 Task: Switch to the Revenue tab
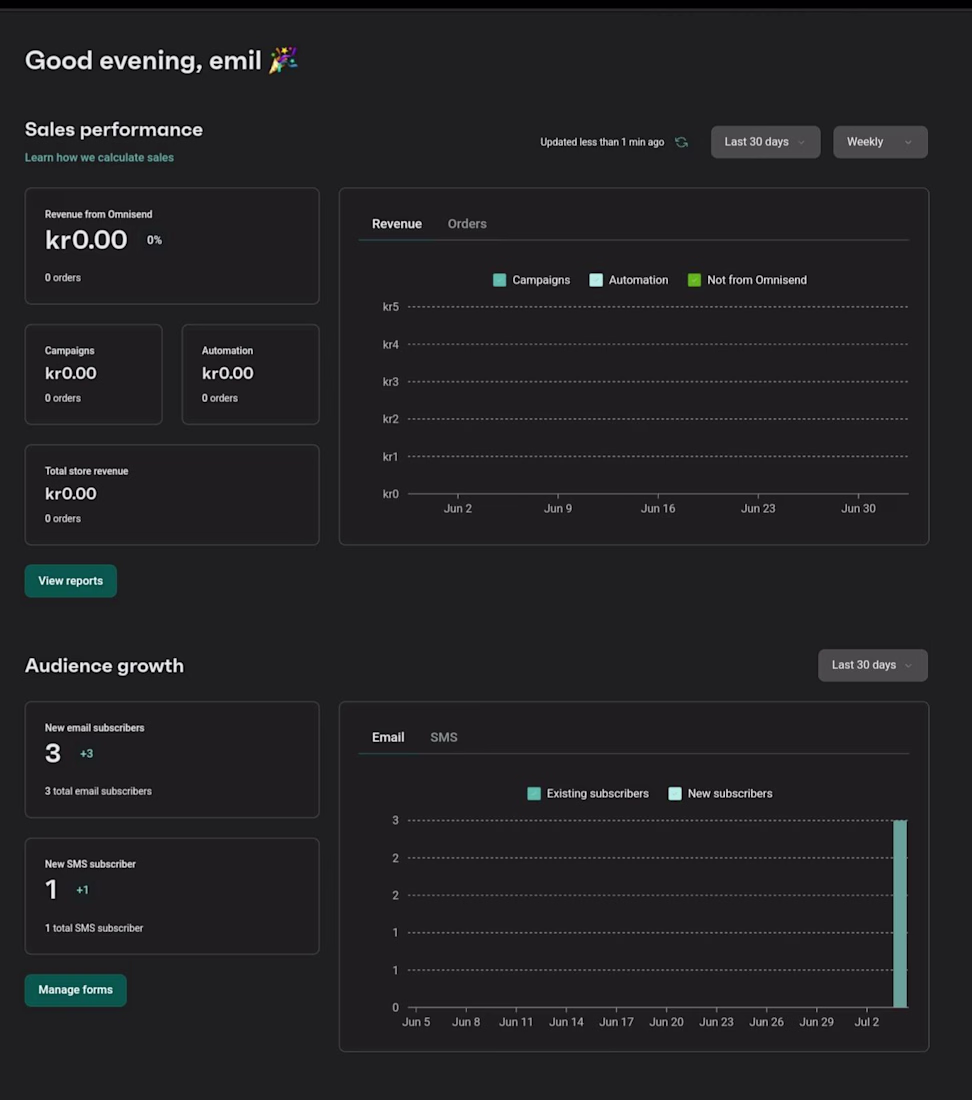click(396, 224)
